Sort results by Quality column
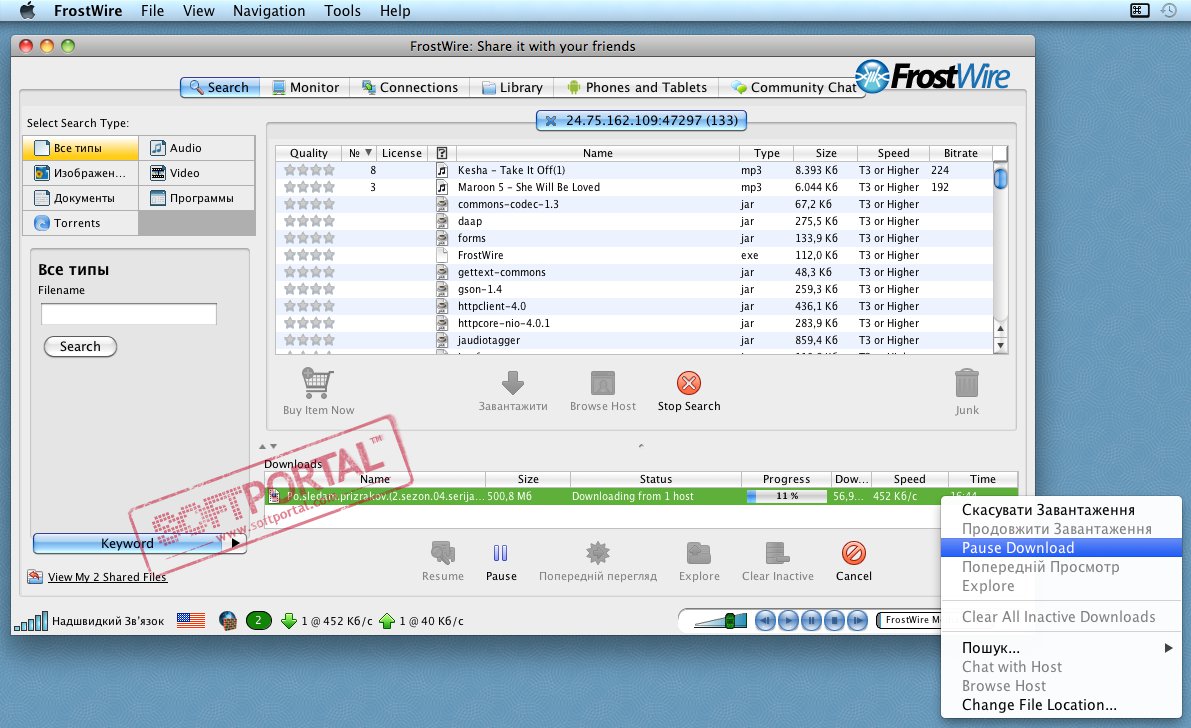 click(x=308, y=154)
